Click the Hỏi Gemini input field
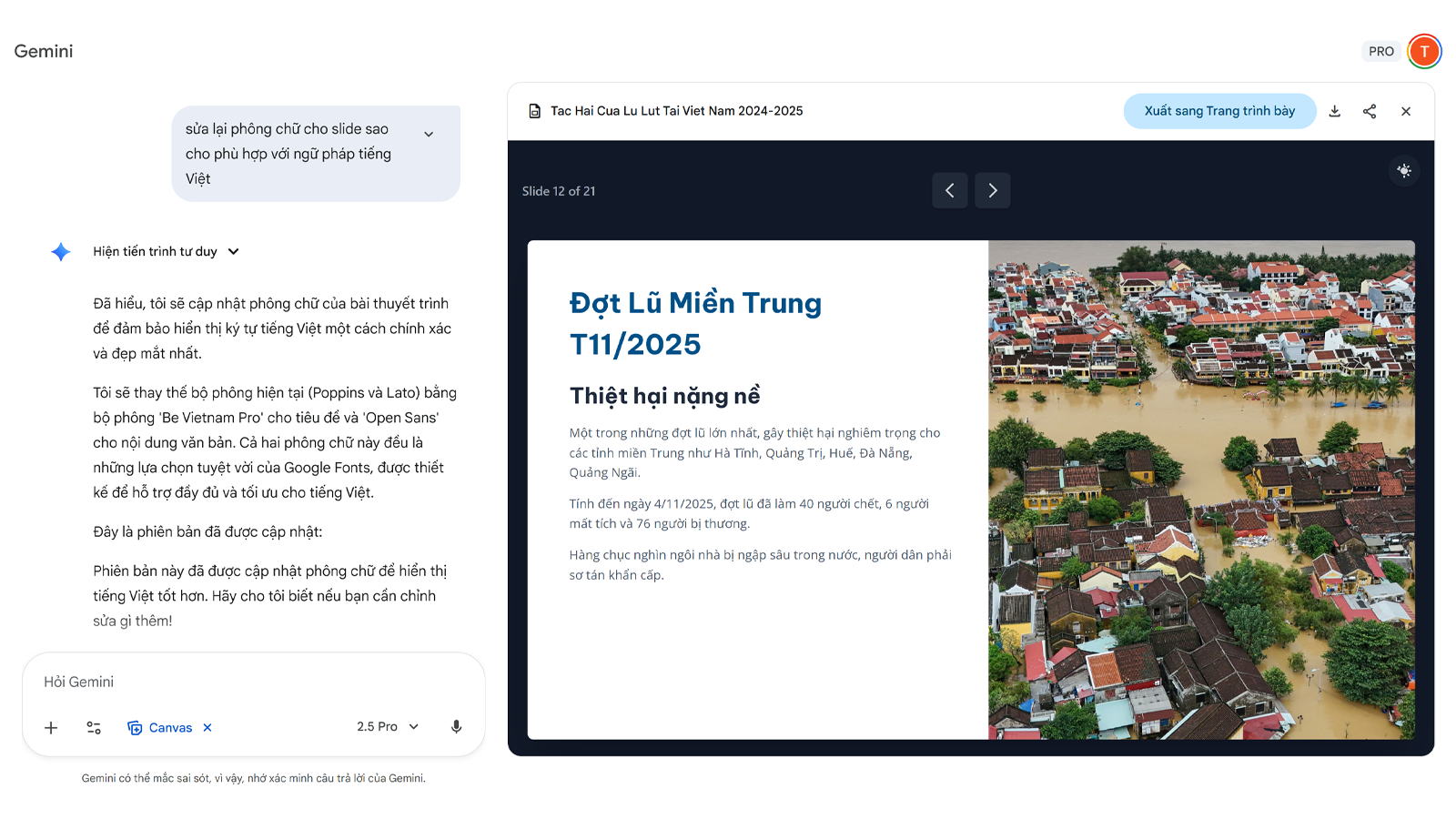 (x=254, y=682)
